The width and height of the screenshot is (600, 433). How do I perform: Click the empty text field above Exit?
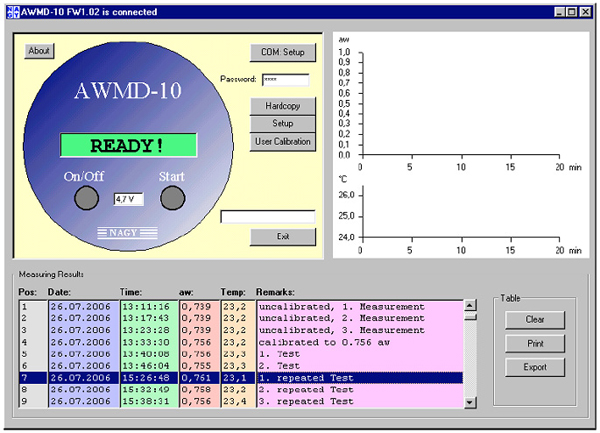tap(268, 216)
